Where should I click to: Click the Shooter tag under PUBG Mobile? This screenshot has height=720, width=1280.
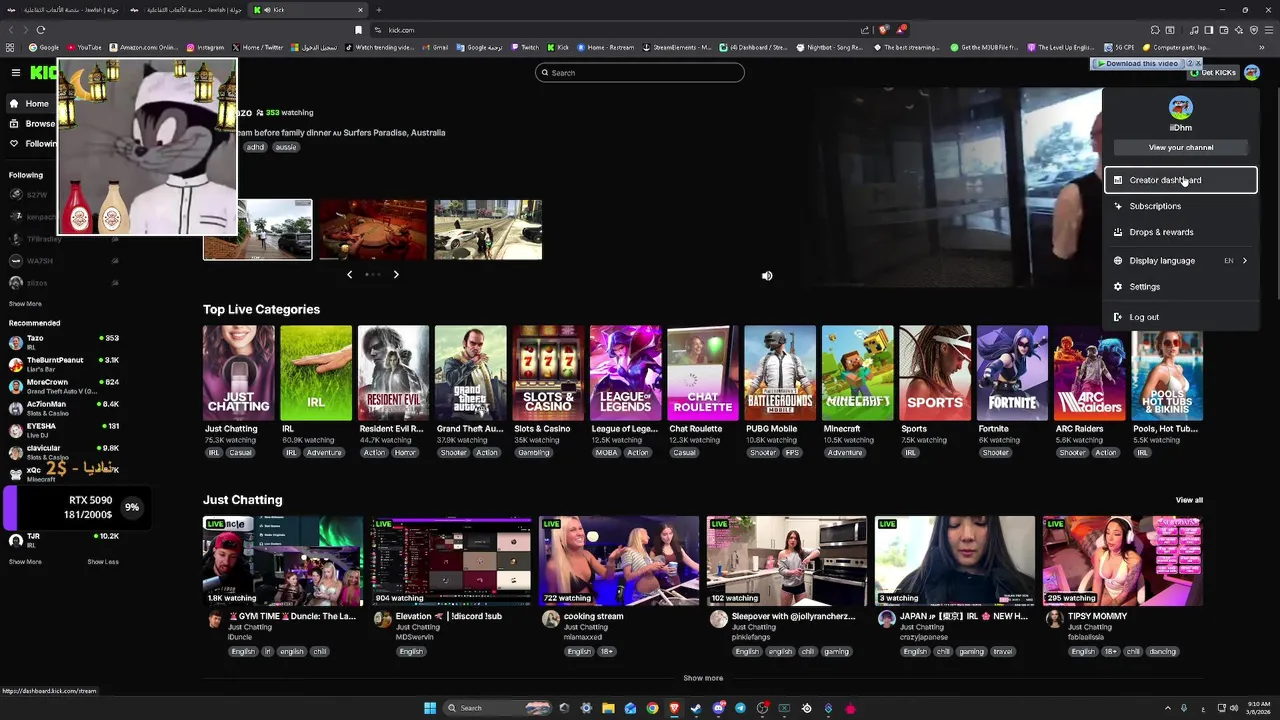click(763, 453)
